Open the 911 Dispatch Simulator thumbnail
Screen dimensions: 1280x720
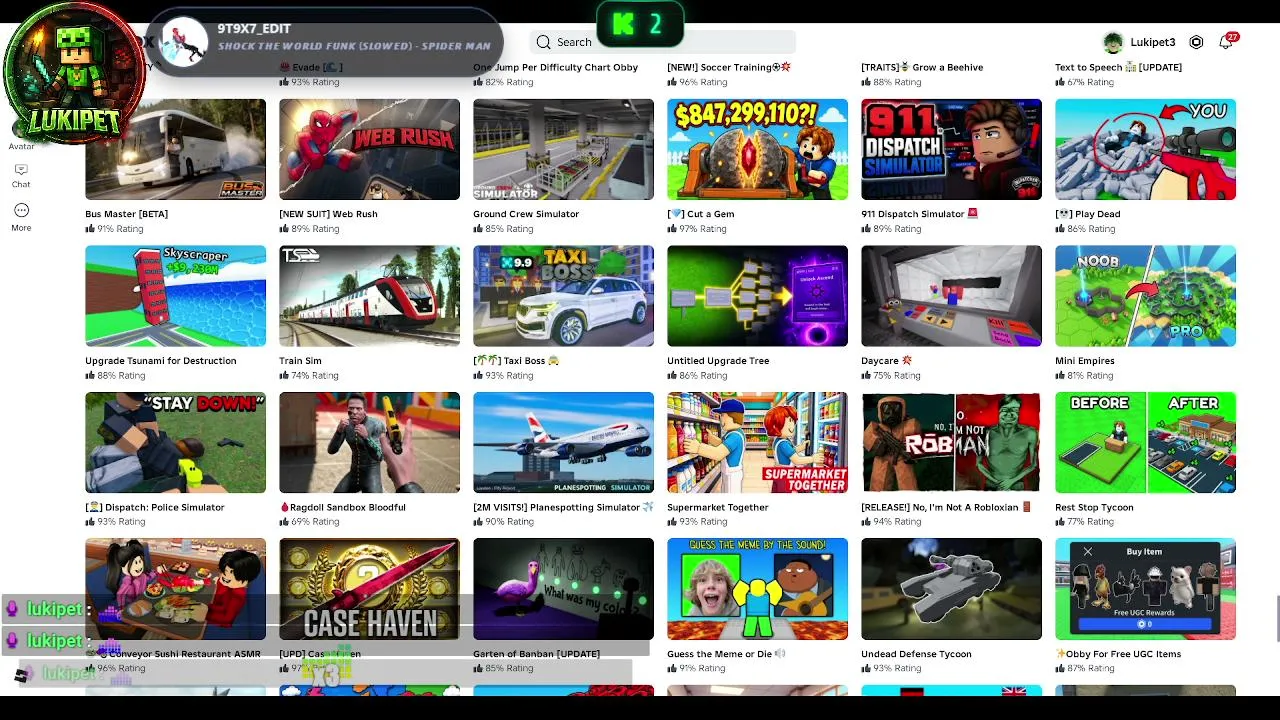[952, 149]
